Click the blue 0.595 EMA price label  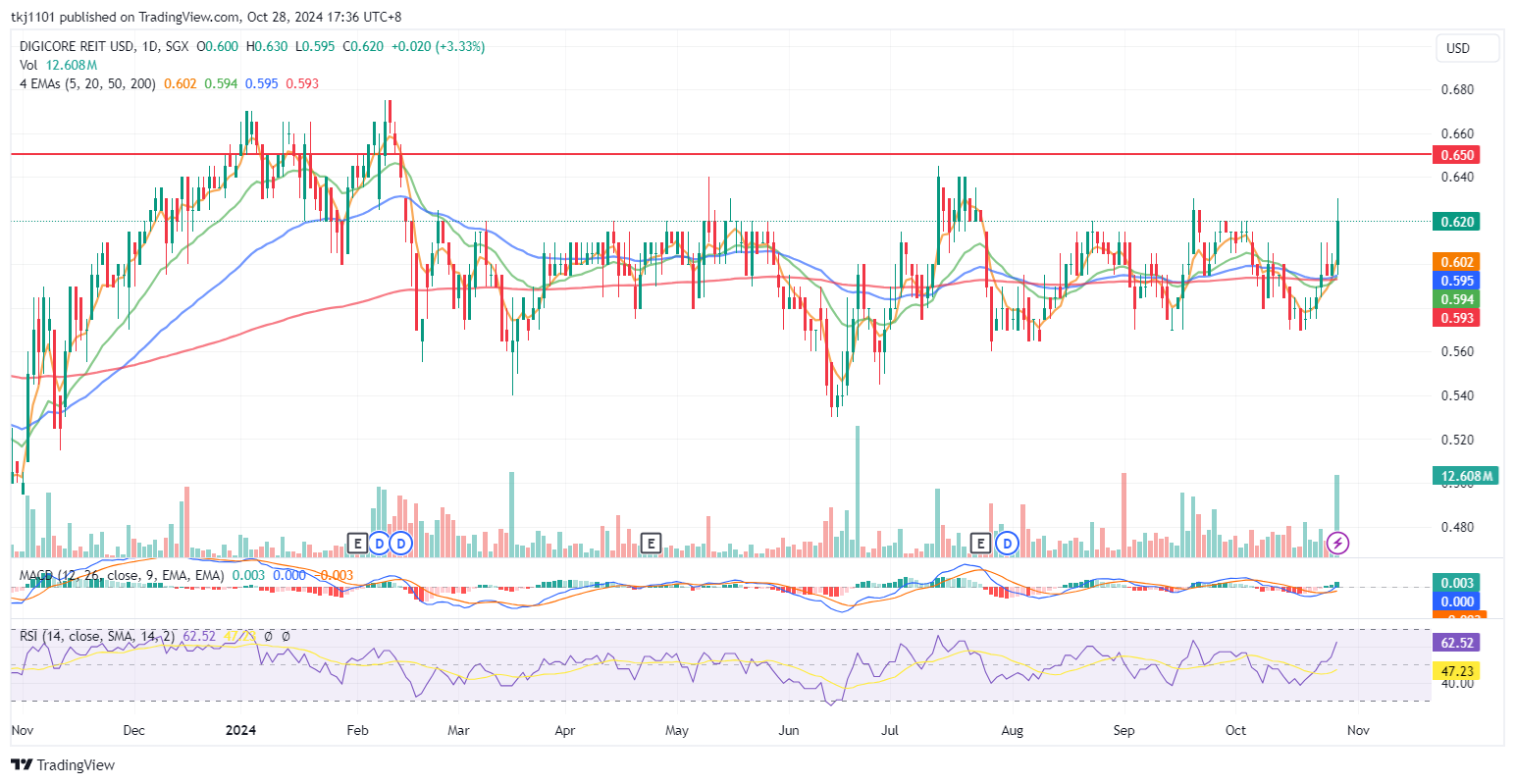click(x=1457, y=281)
